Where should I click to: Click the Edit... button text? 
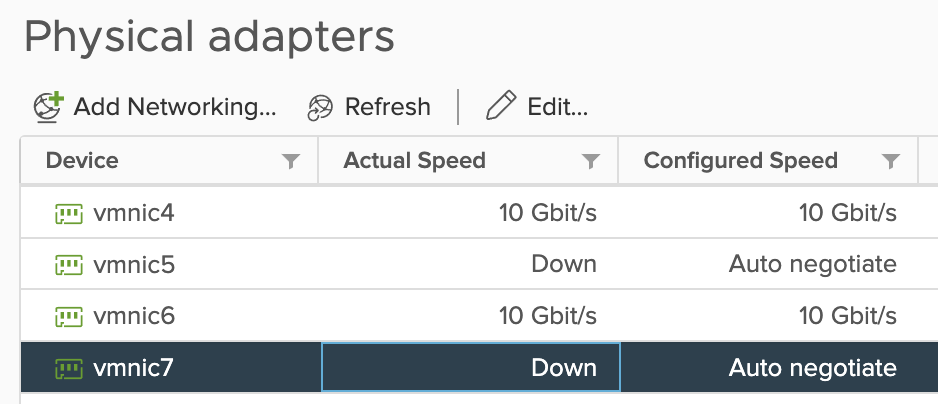tap(557, 107)
